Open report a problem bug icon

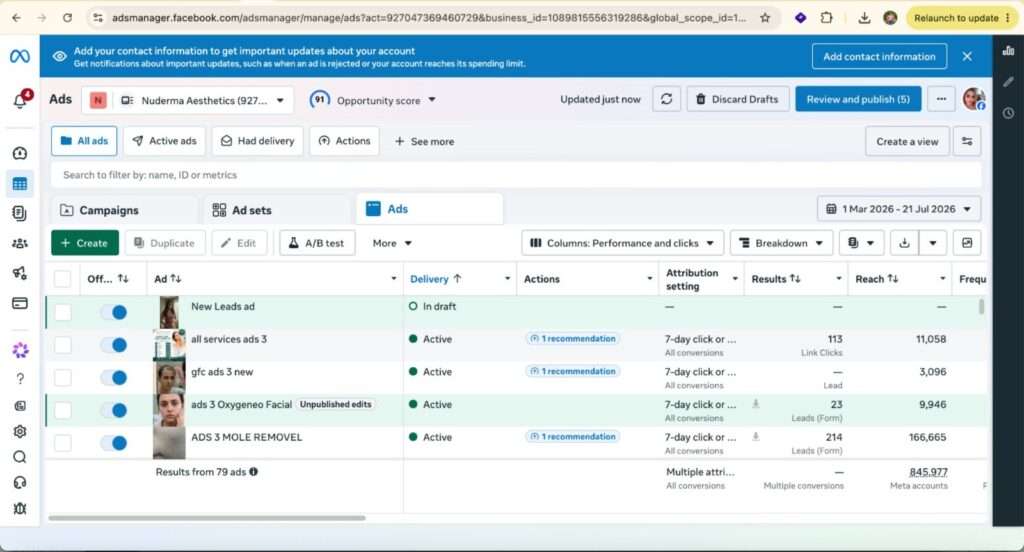click(20, 508)
